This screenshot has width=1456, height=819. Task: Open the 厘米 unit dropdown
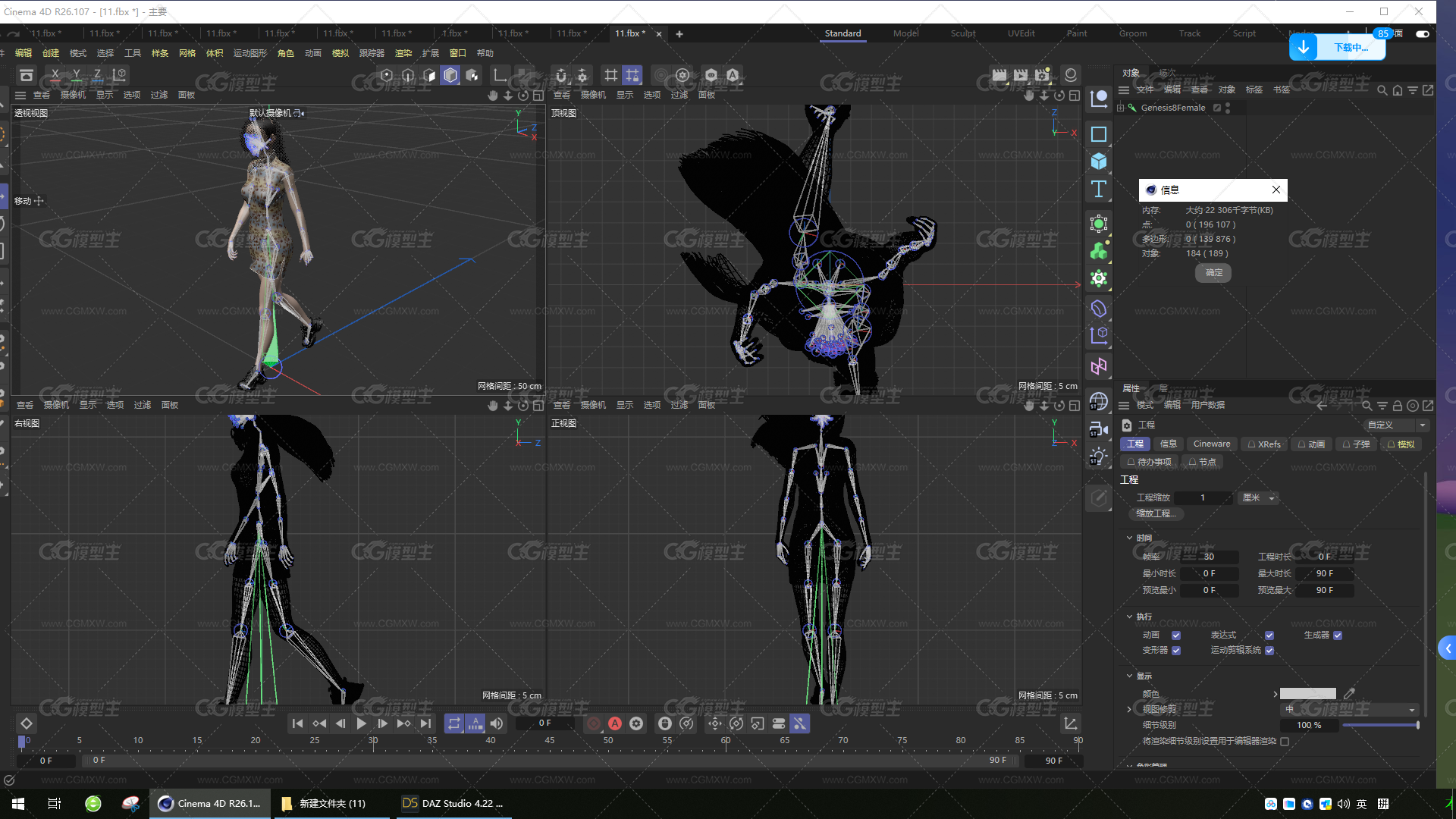click(1258, 498)
